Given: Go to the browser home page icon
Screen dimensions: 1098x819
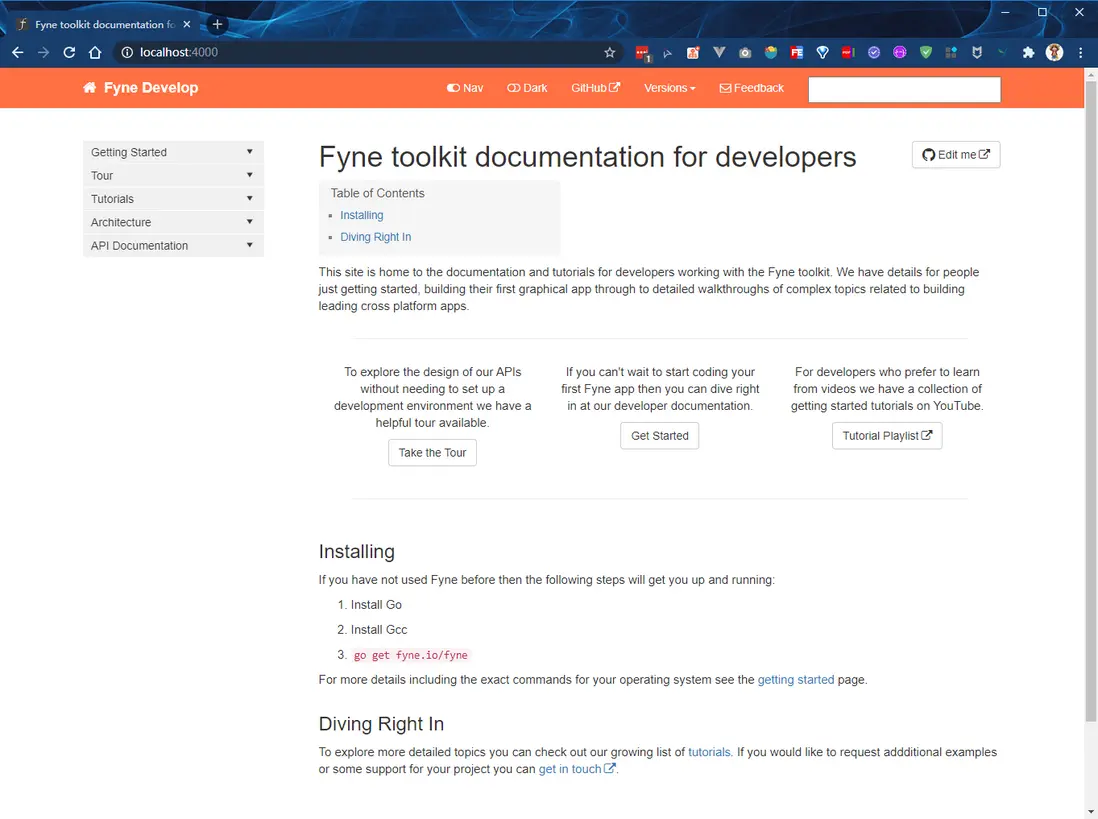Looking at the screenshot, I should 95,53.
